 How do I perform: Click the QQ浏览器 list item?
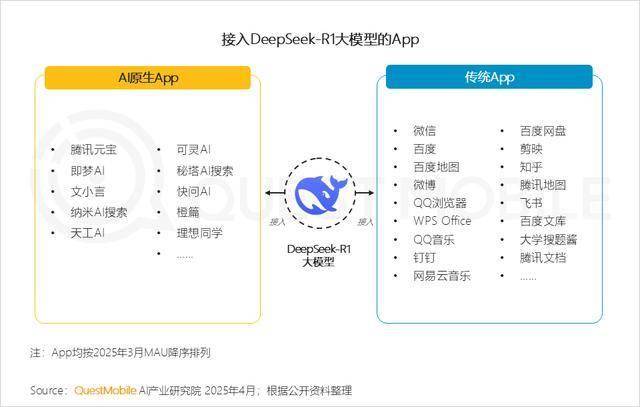pos(440,203)
